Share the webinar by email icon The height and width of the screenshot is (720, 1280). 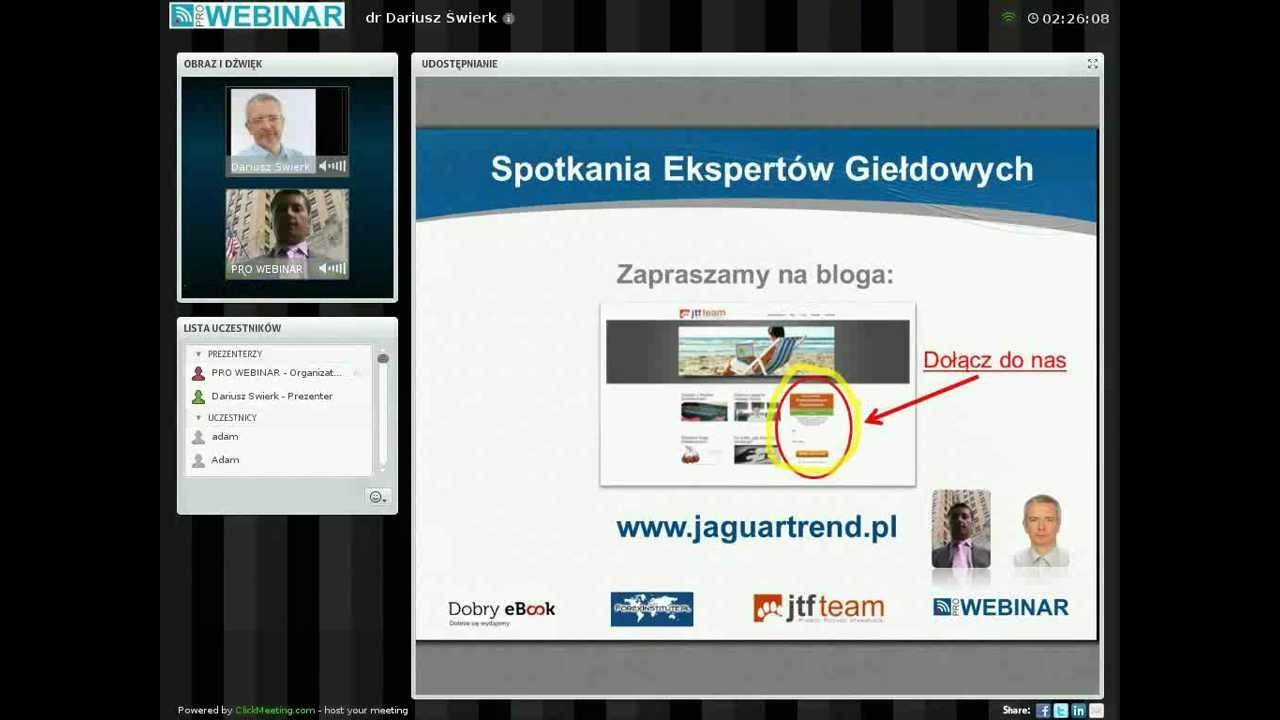pyautogui.click(x=1096, y=710)
